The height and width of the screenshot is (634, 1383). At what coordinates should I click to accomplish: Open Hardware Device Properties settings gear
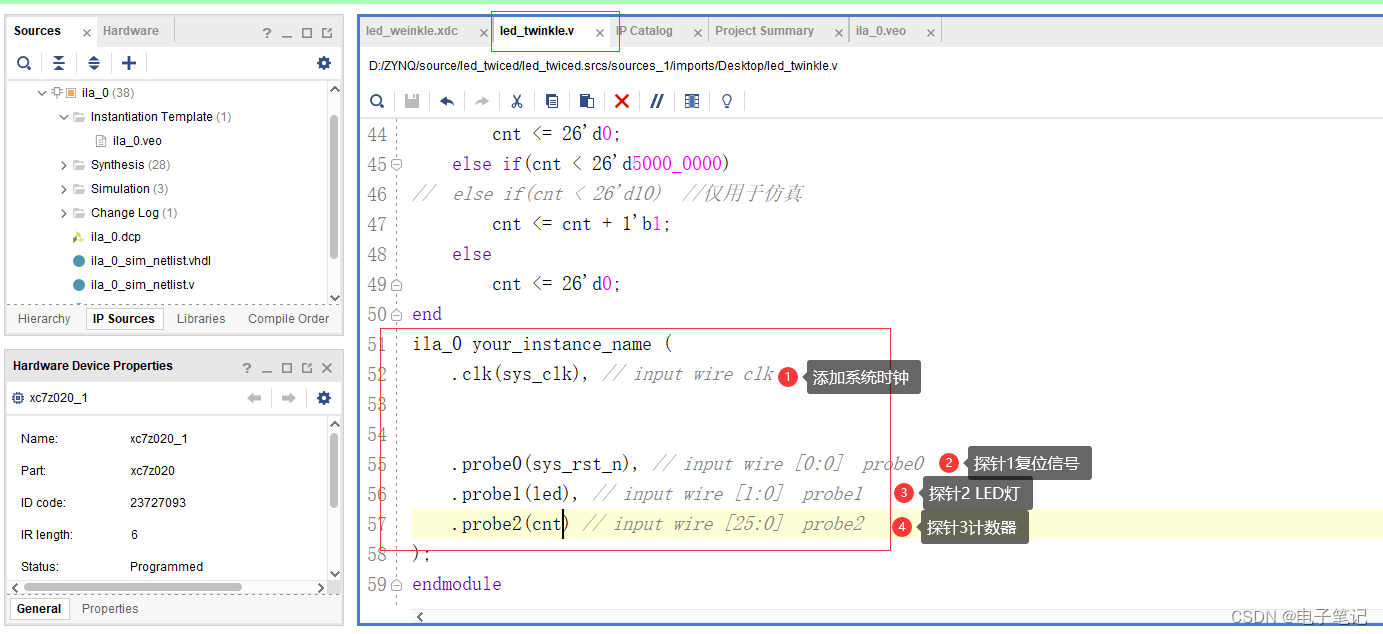click(324, 398)
